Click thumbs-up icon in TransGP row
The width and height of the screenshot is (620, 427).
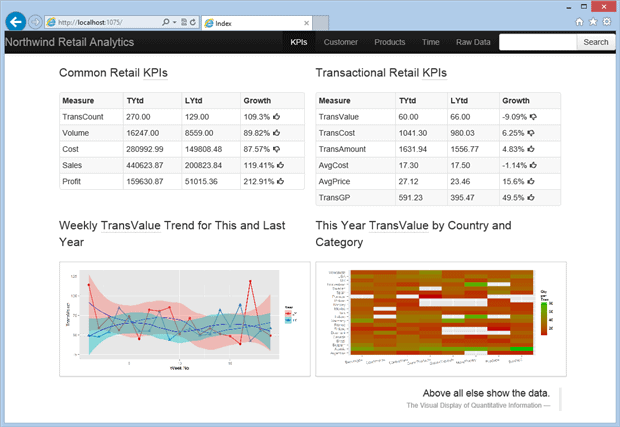pyautogui.click(x=531, y=197)
